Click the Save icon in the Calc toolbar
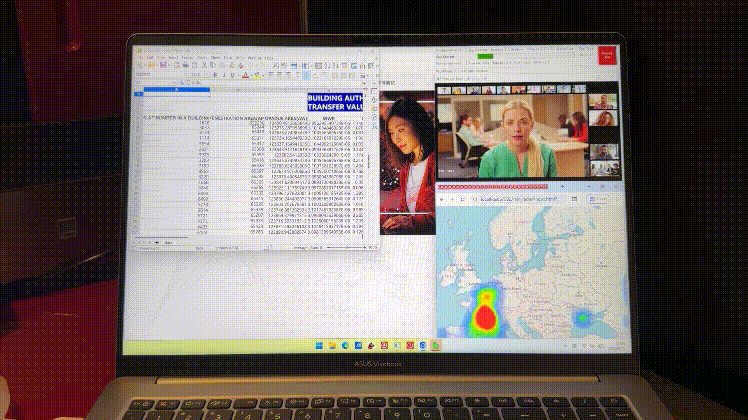This screenshot has height=420, width=748. (x=163, y=65)
